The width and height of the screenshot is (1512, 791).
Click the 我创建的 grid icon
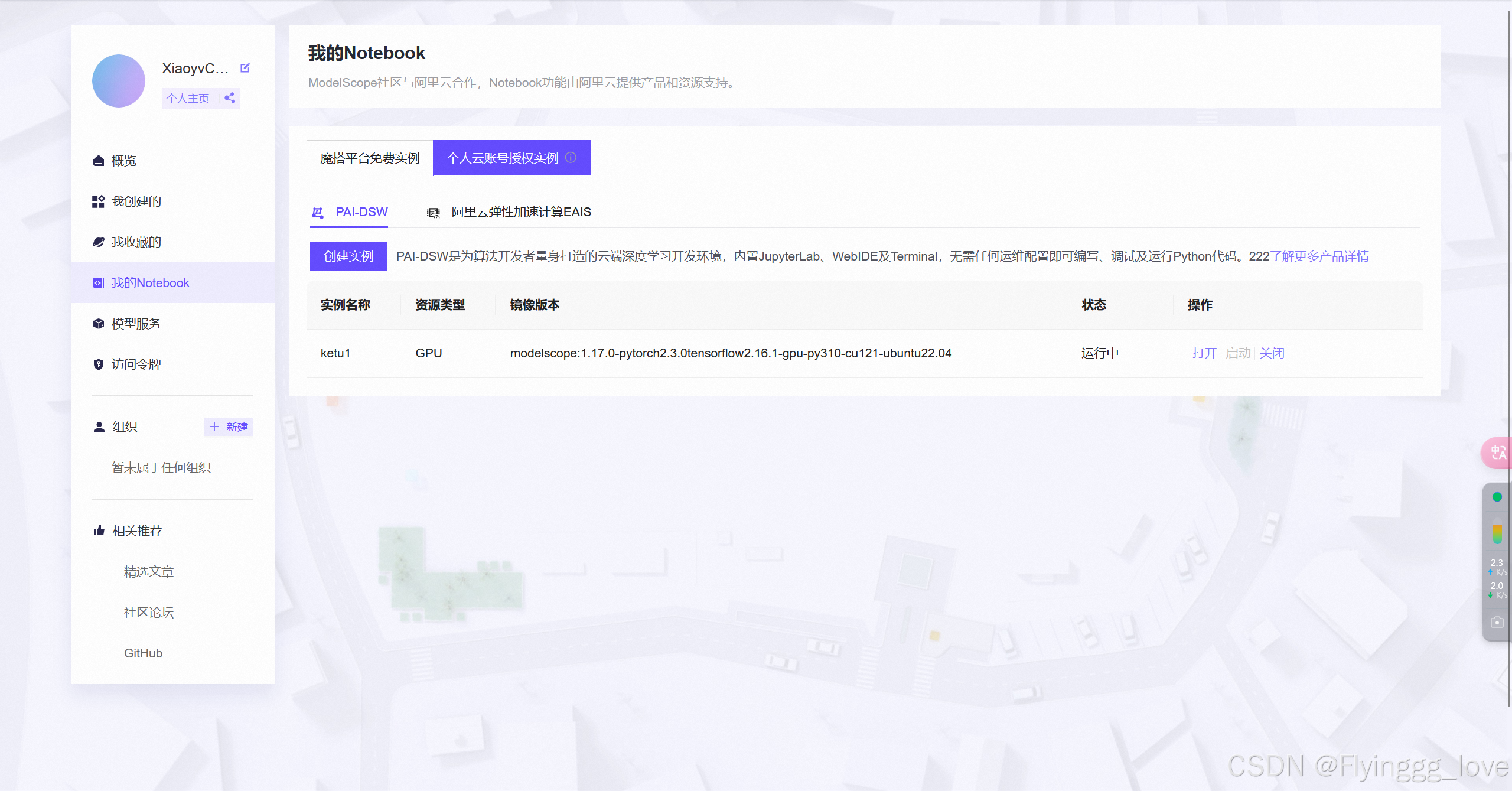click(99, 201)
